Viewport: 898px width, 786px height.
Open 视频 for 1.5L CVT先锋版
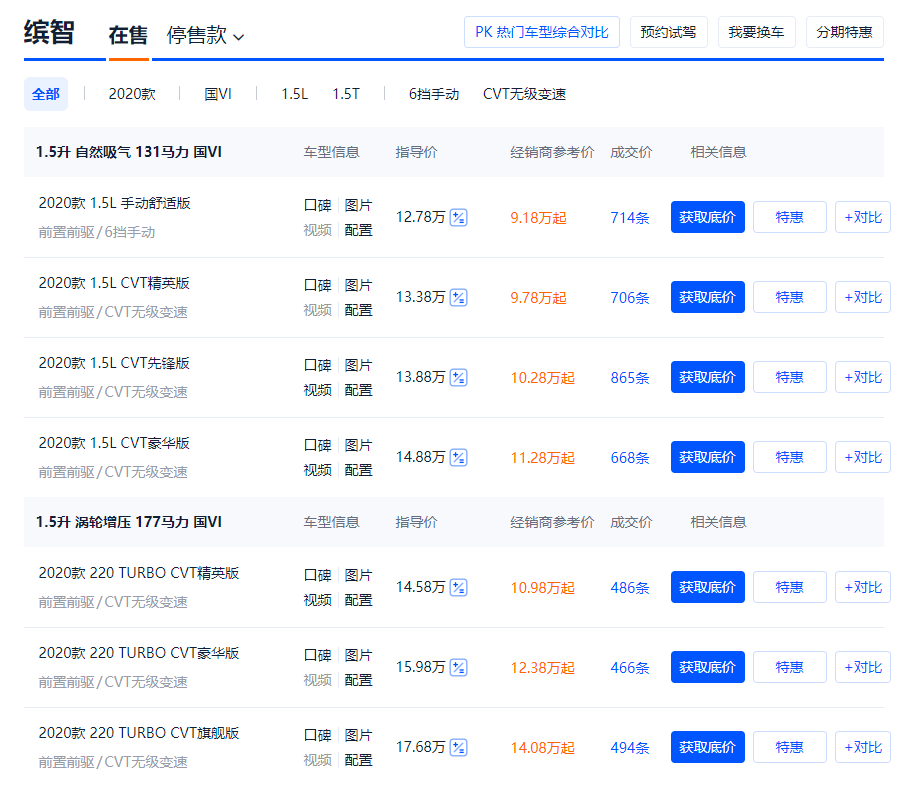[x=317, y=390]
